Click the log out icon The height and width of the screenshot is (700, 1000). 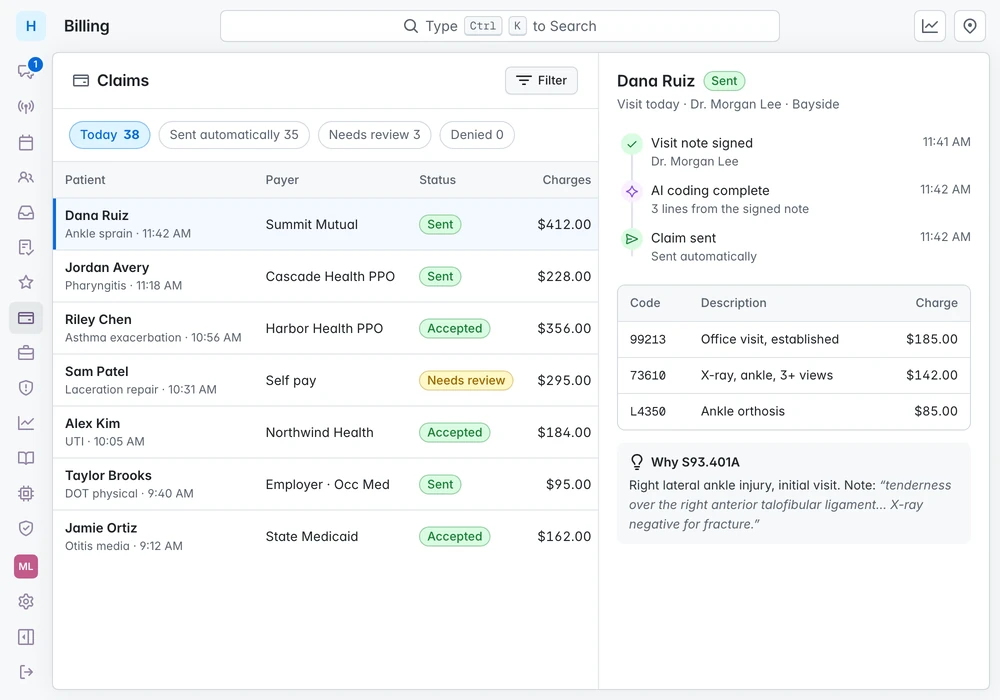click(x=26, y=672)
